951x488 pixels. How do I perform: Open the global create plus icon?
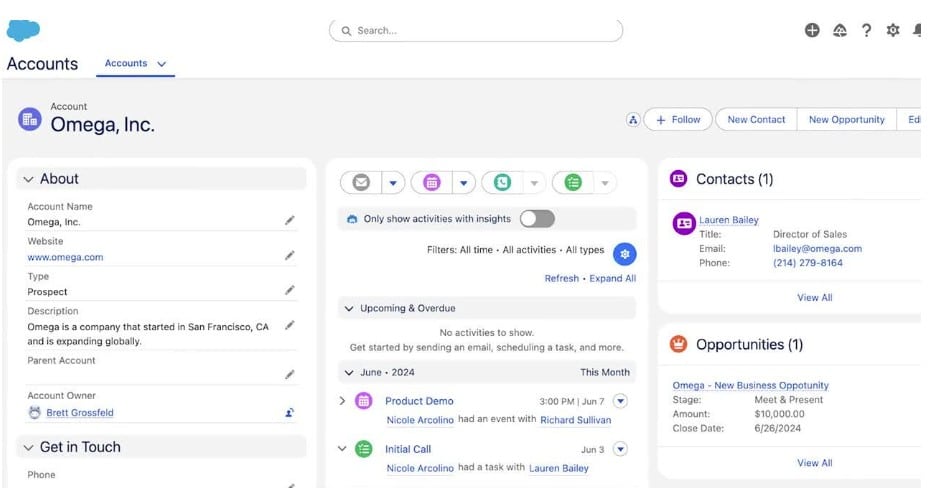[x=812, y=30]
